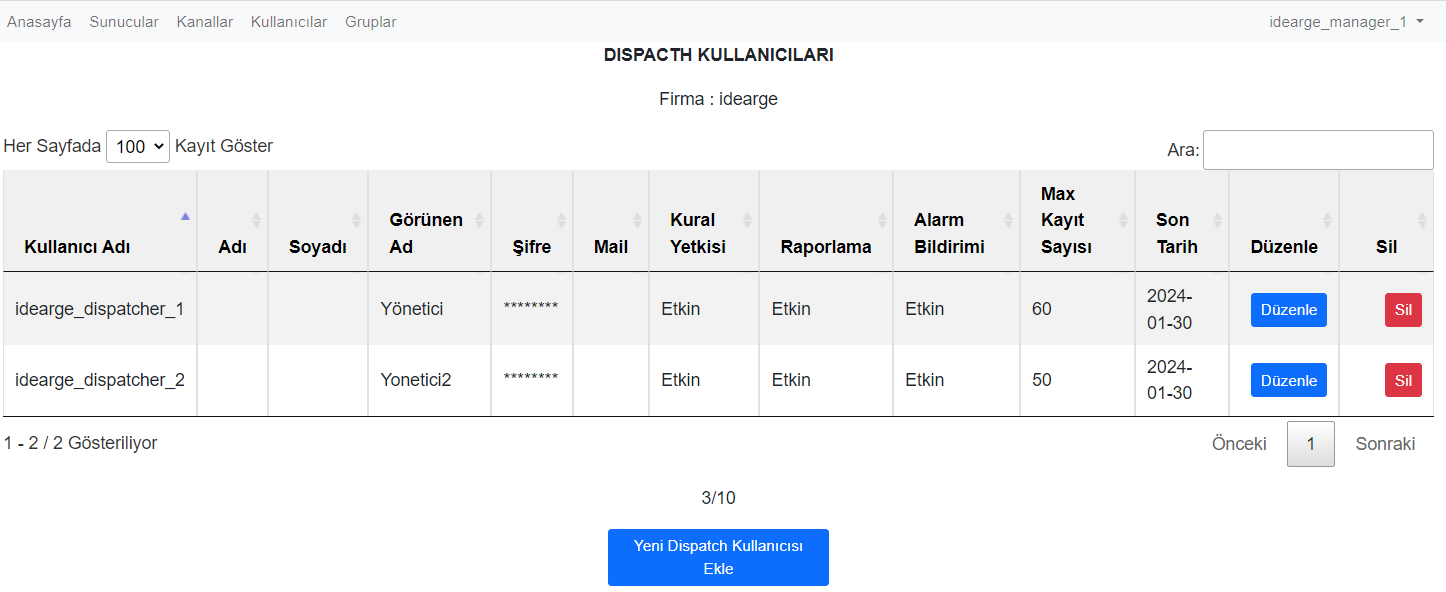
Task: Sort by Raporlama column sort icon
Action: point(882,220)
